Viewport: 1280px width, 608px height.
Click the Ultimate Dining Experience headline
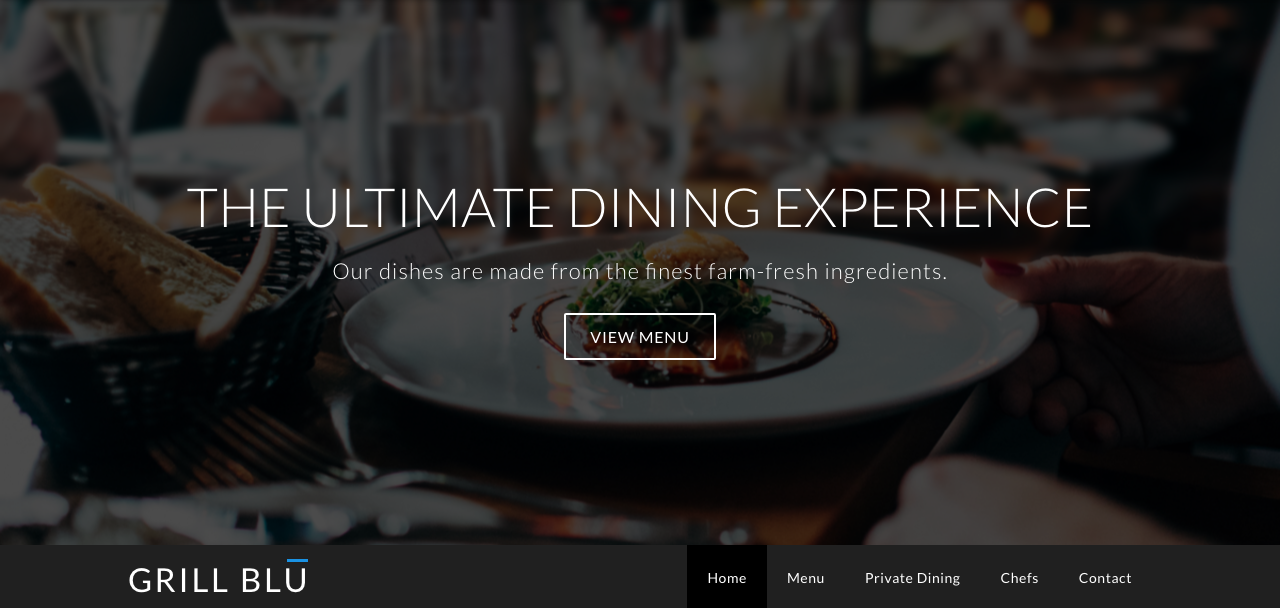(x=639, y=207)
